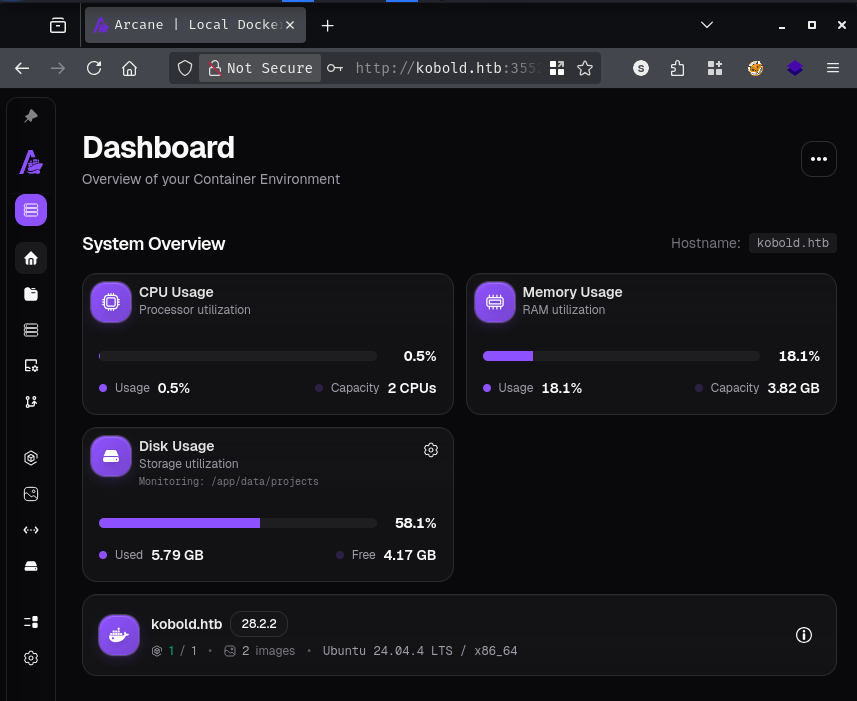
Task: Go to Dashboard home icon
Action: (x=31, y=258)
